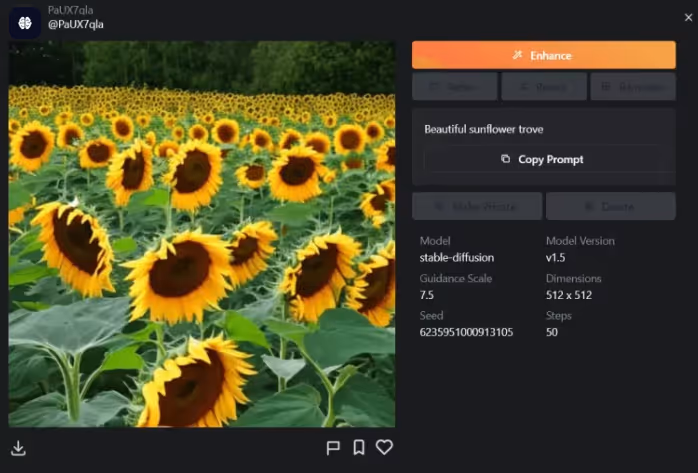Click the copy icon beside Copy Prompt
Screen dimensions: 698x473
pyautogui.click(x=505, y=158)
